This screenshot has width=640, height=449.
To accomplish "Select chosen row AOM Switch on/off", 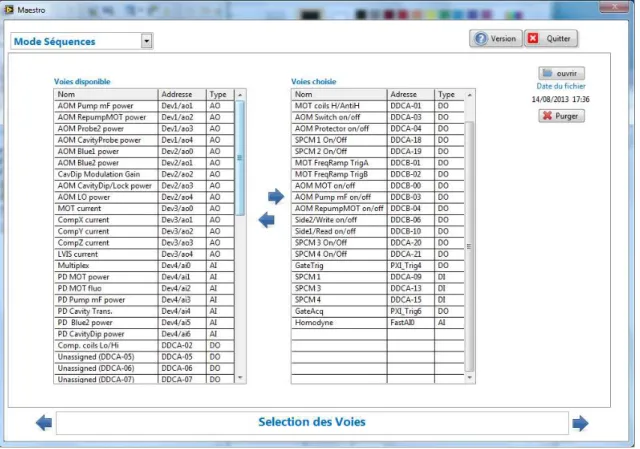I will (378, 117).
